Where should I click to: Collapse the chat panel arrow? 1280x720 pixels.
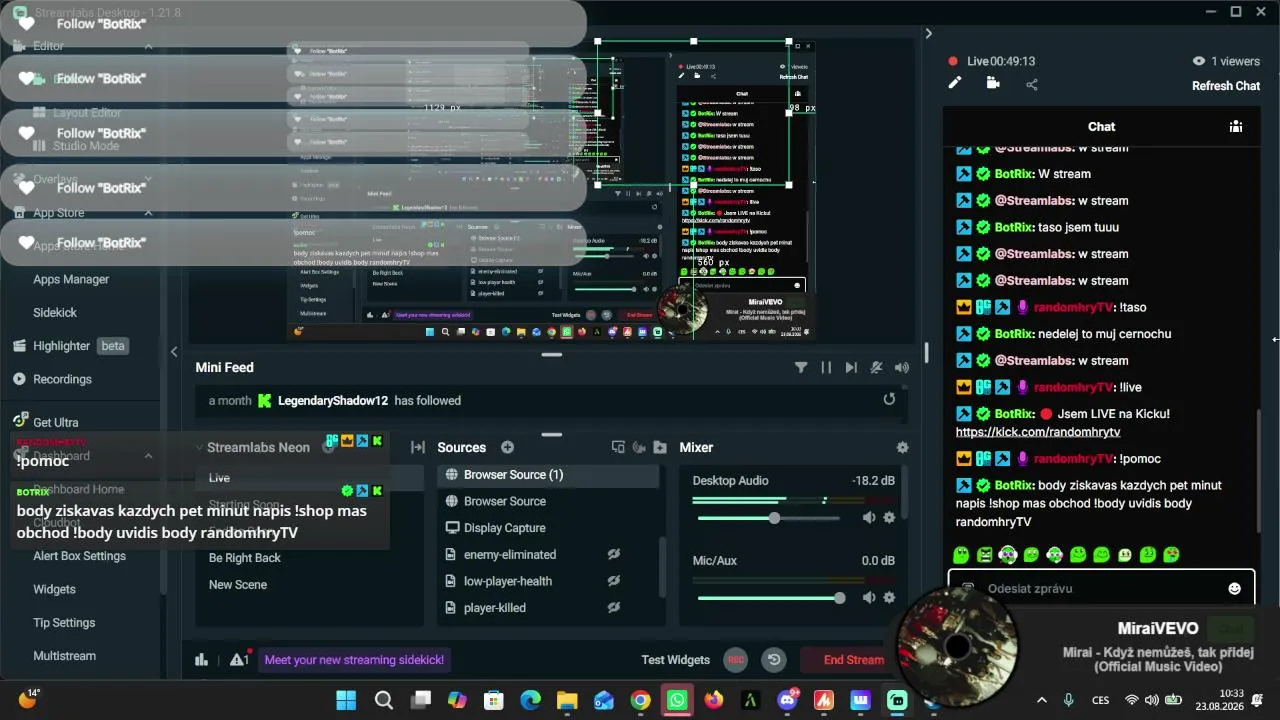pyautogui.click(x=928, y=33)
